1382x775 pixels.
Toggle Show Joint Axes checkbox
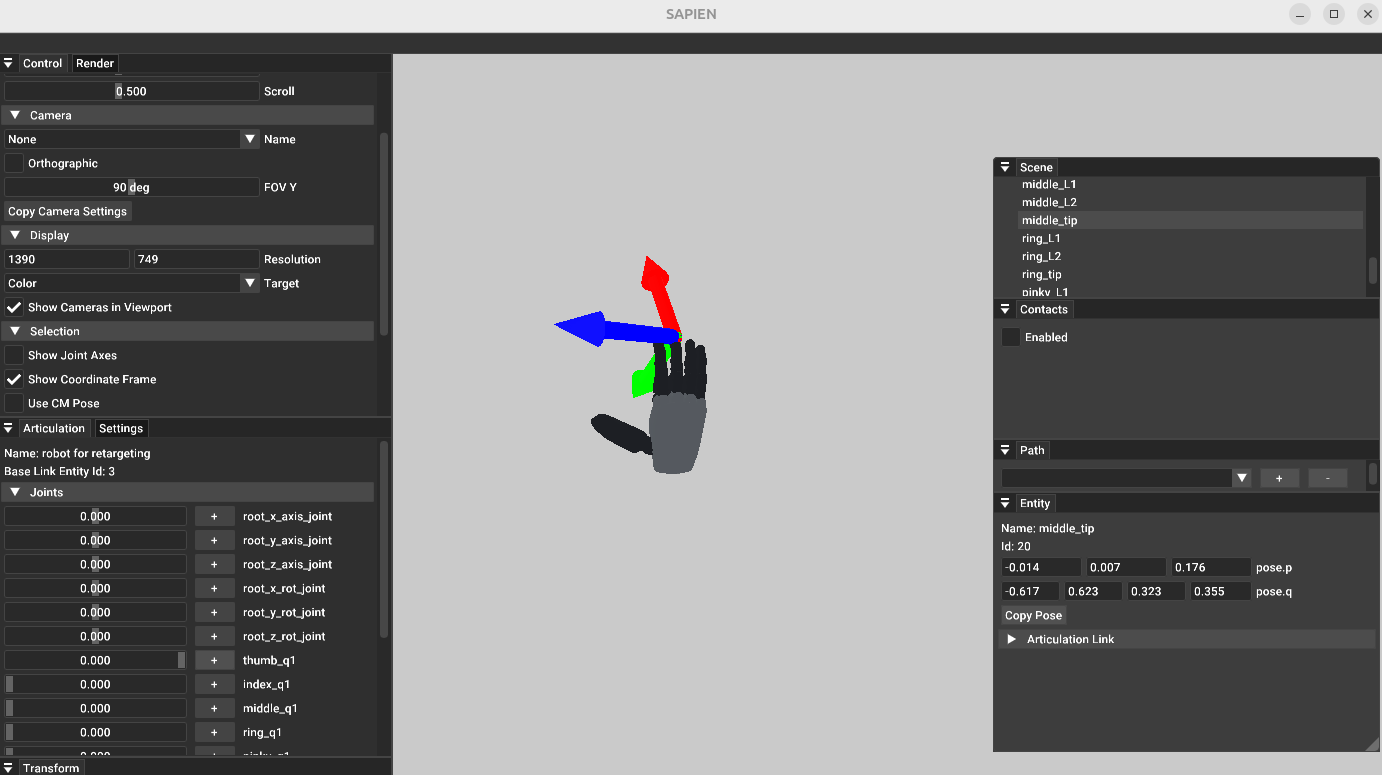[x=15, y=355]
